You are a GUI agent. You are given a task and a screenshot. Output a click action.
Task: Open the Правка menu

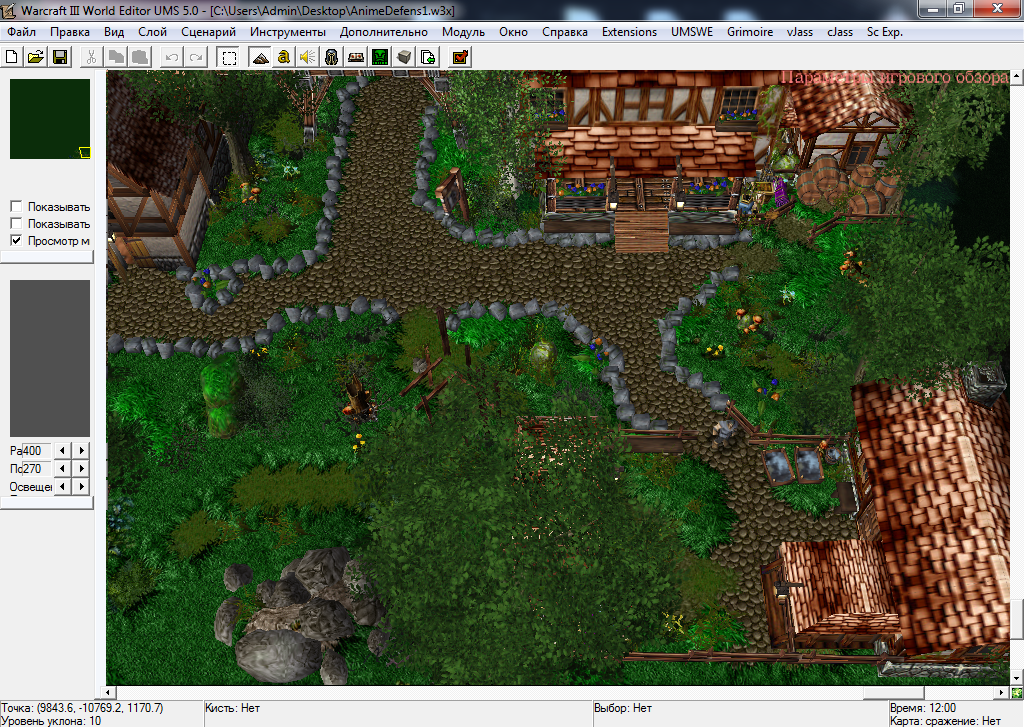pos(70,32)
